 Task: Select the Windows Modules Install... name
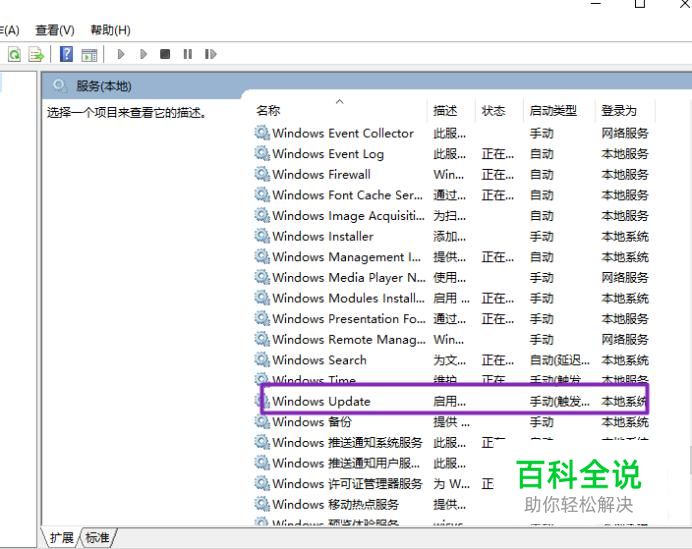pos(348,298)
